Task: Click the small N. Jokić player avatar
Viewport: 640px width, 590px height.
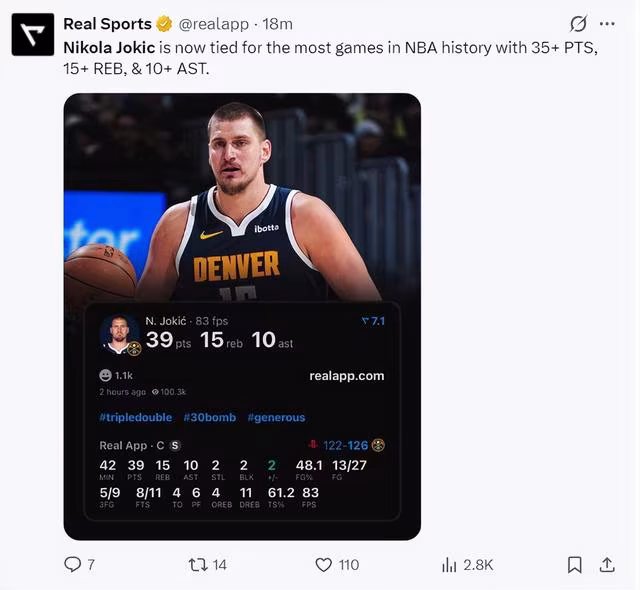Action: click(120, 336)
